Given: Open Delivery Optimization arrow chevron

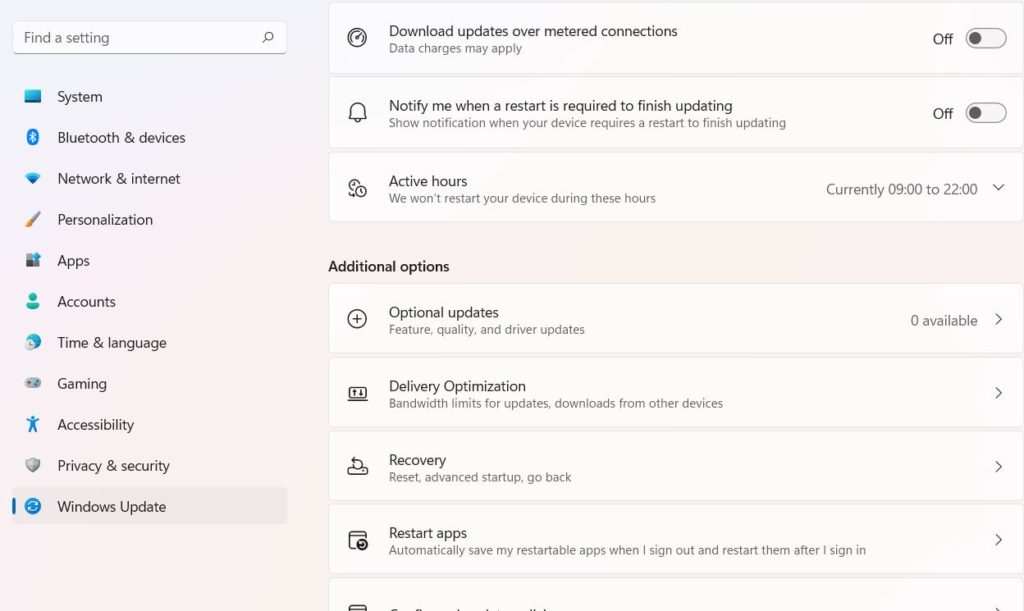Looking at the screenshot, I should [998, 393].
